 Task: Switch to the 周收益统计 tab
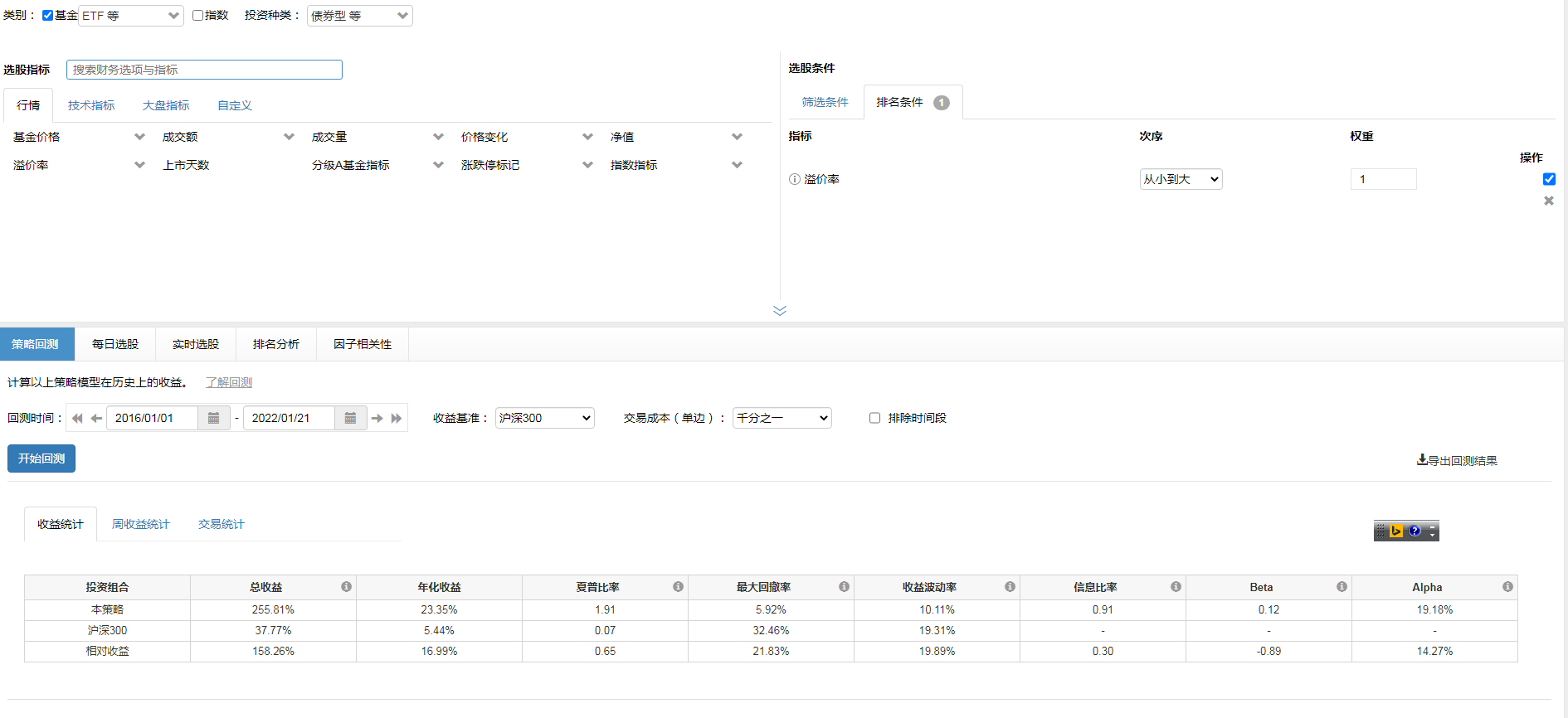[141, 524]
